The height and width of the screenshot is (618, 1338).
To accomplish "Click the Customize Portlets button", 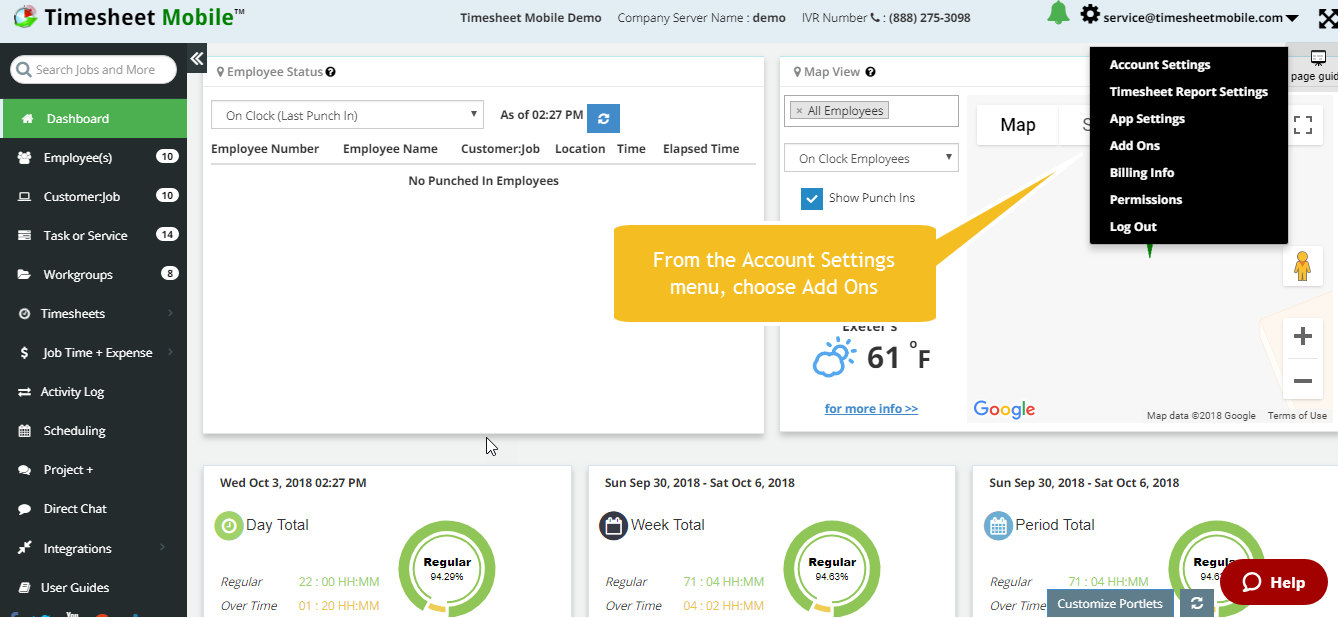I will pyautogui.click(x=1110, y=604).
